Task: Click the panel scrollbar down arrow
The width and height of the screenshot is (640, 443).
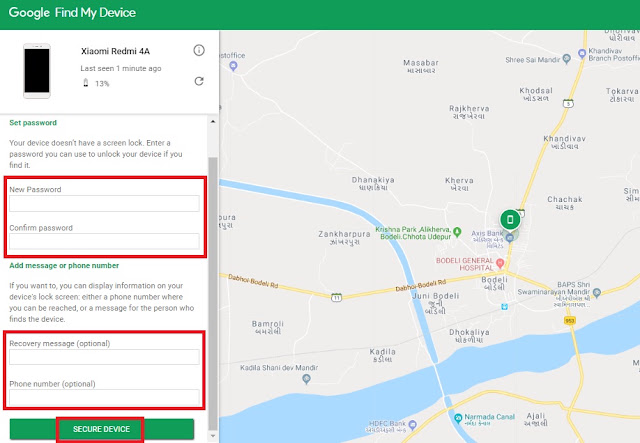Action: tap(213, 436)
